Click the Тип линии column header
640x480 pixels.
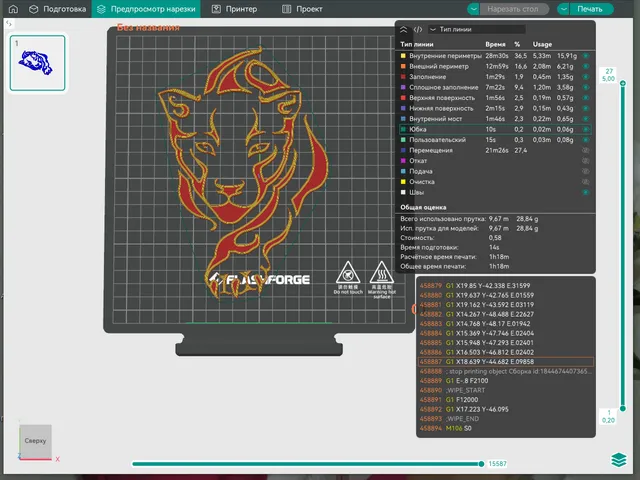pos(417,44)
